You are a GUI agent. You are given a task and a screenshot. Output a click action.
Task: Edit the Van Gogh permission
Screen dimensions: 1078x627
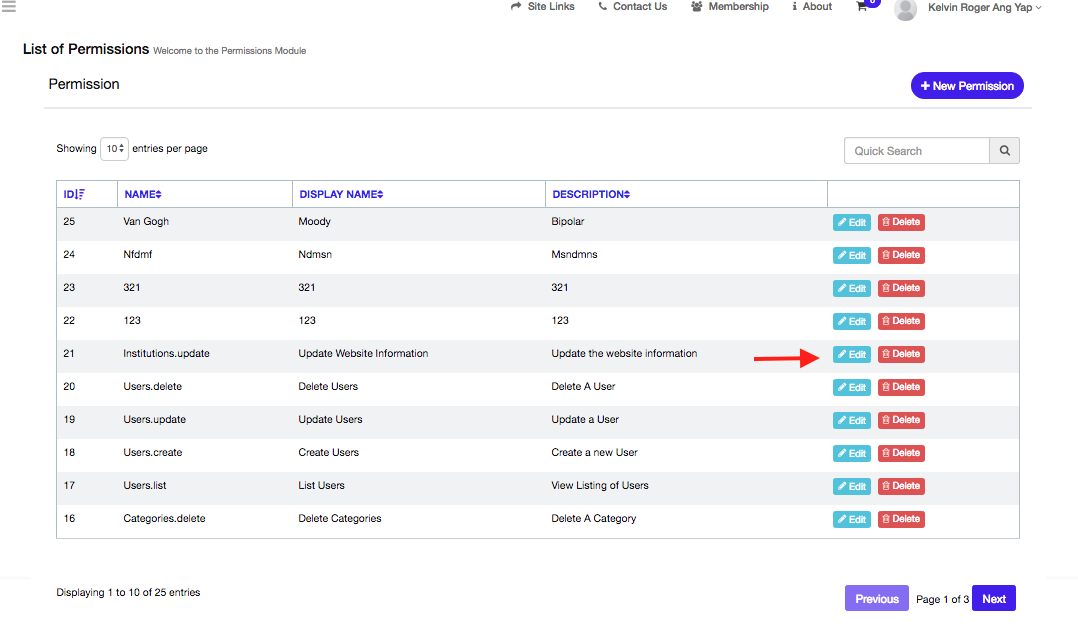click(x=851, y=222)
